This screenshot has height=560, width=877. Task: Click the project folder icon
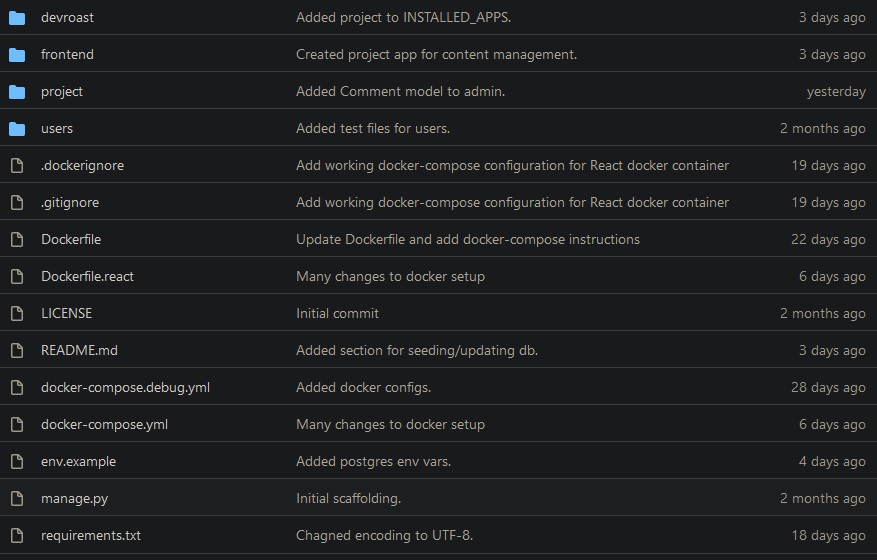coord(17,92)
